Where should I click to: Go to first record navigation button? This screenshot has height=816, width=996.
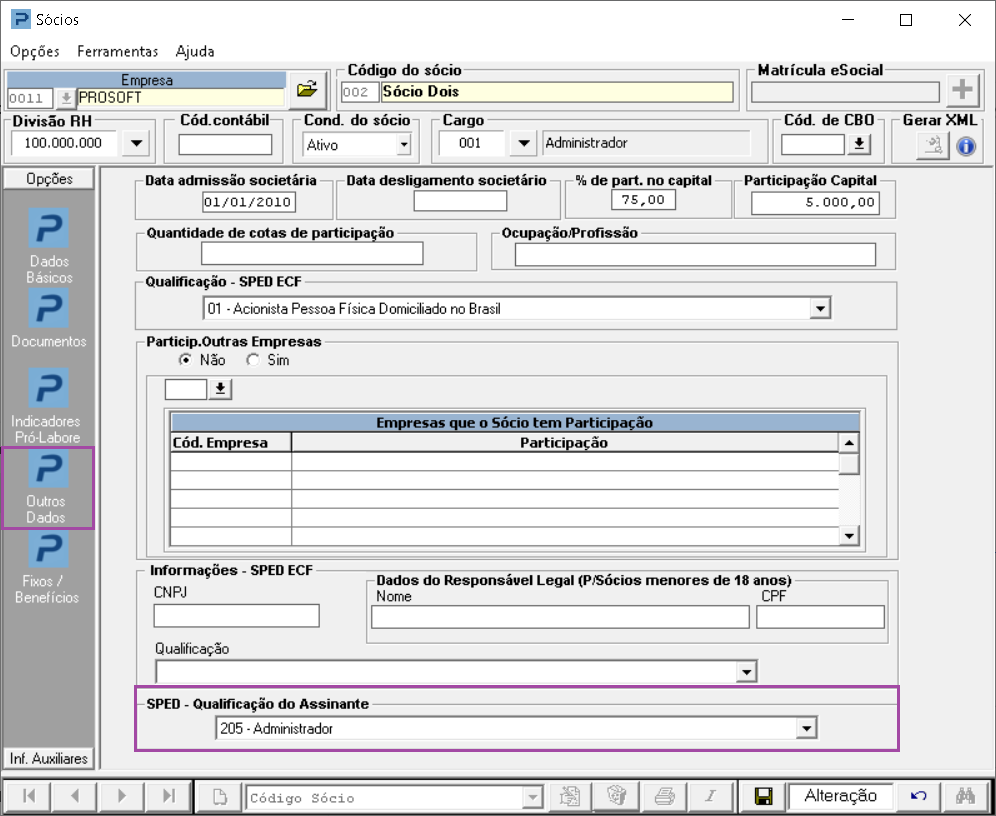(x=28, y=796)
